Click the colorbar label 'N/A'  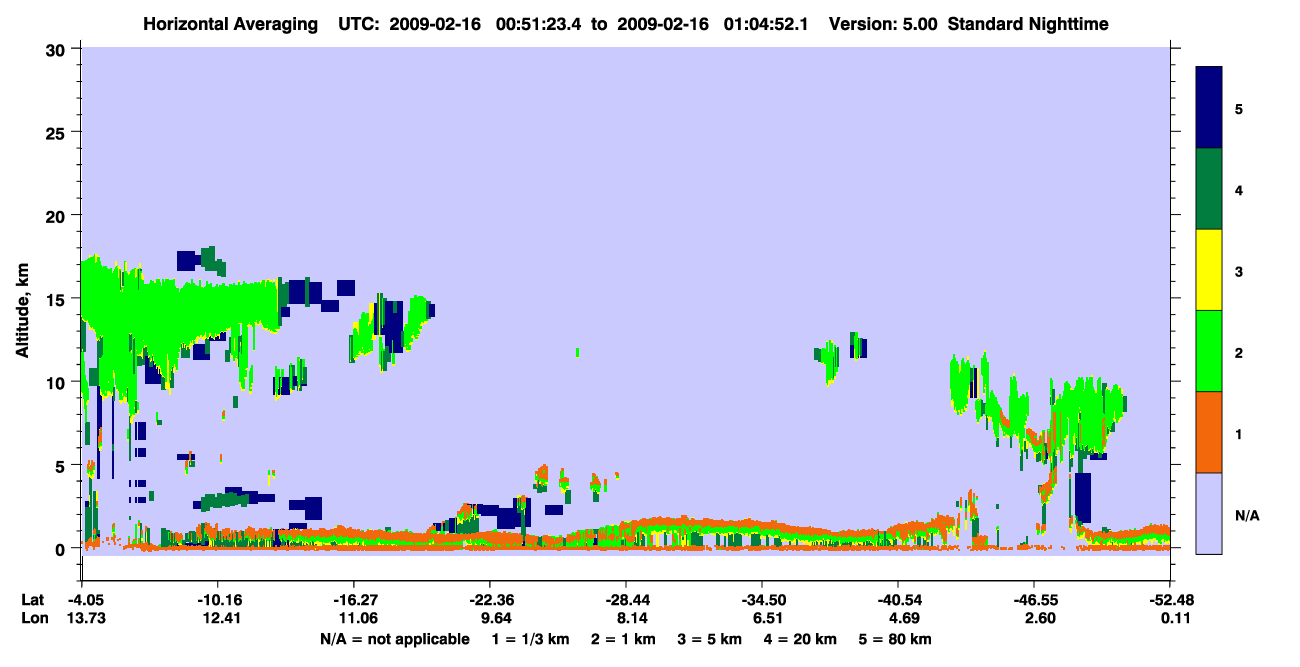(1247, 516)
